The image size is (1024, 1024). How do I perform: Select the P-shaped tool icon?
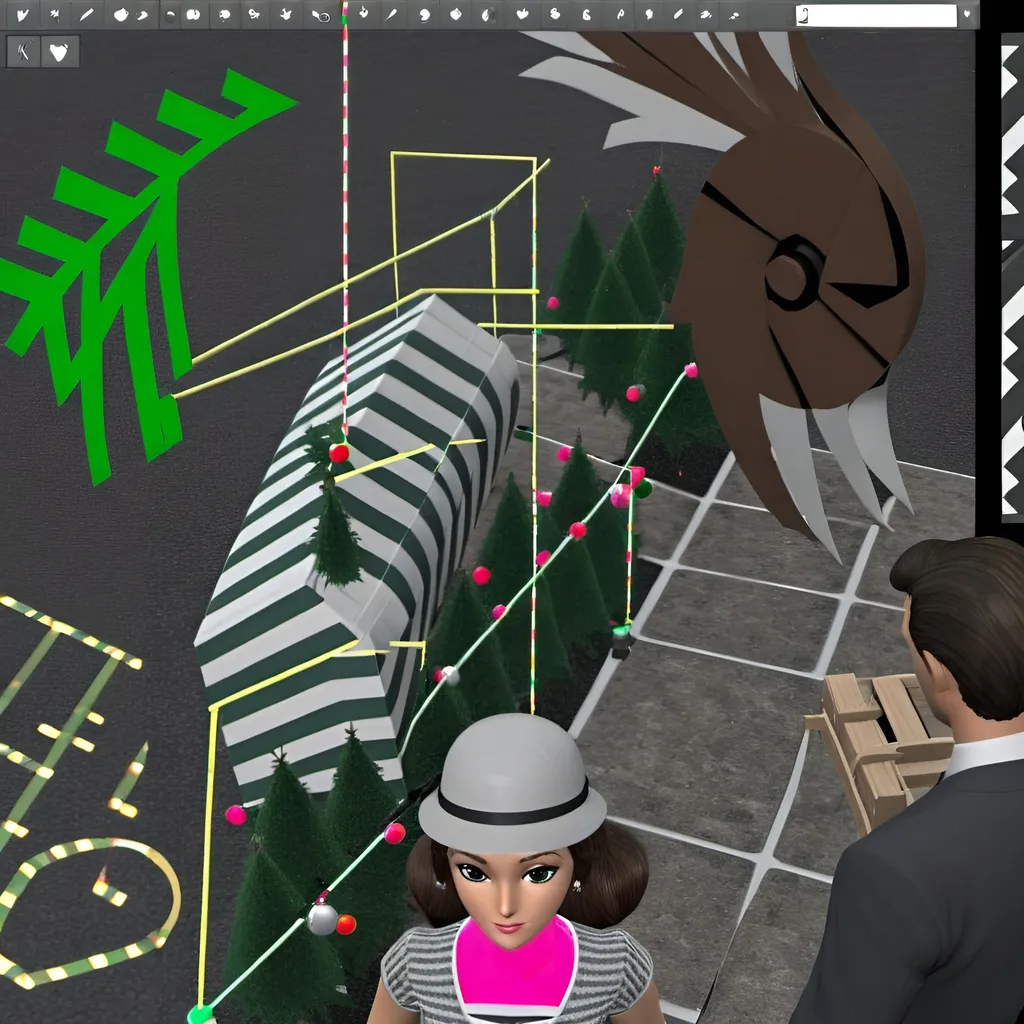pyautogui.click(x=620, y=14)
